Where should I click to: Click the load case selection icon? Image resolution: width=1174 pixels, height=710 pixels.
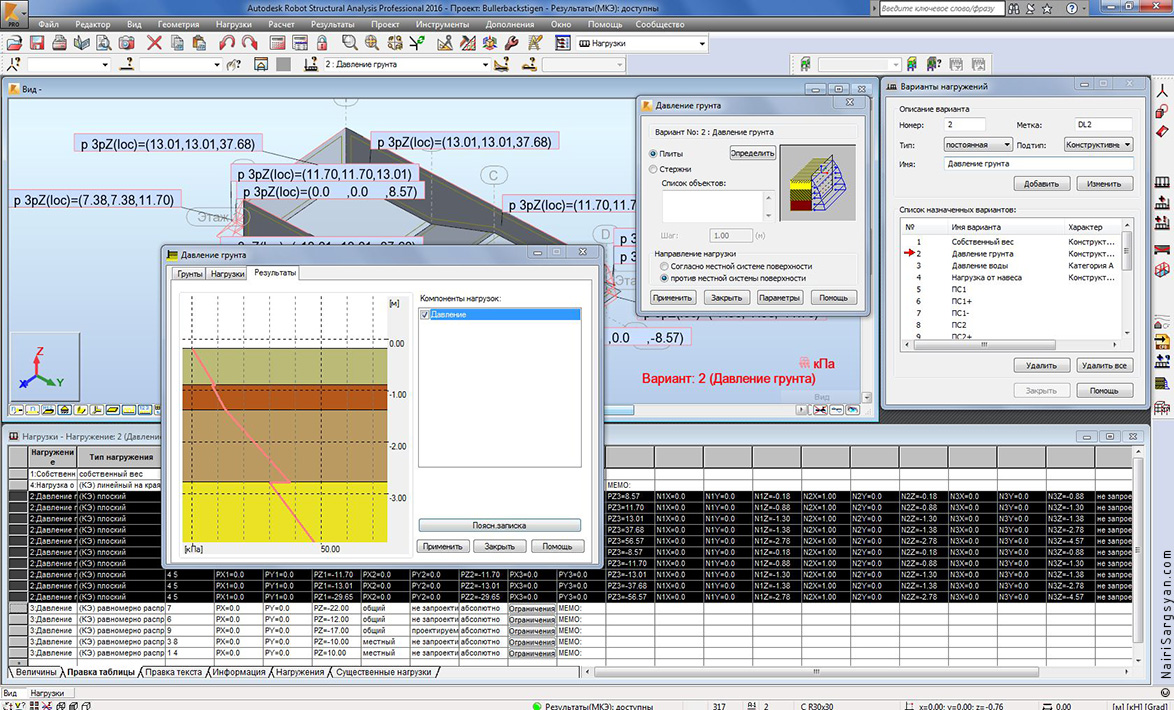(x=311, y=64)
